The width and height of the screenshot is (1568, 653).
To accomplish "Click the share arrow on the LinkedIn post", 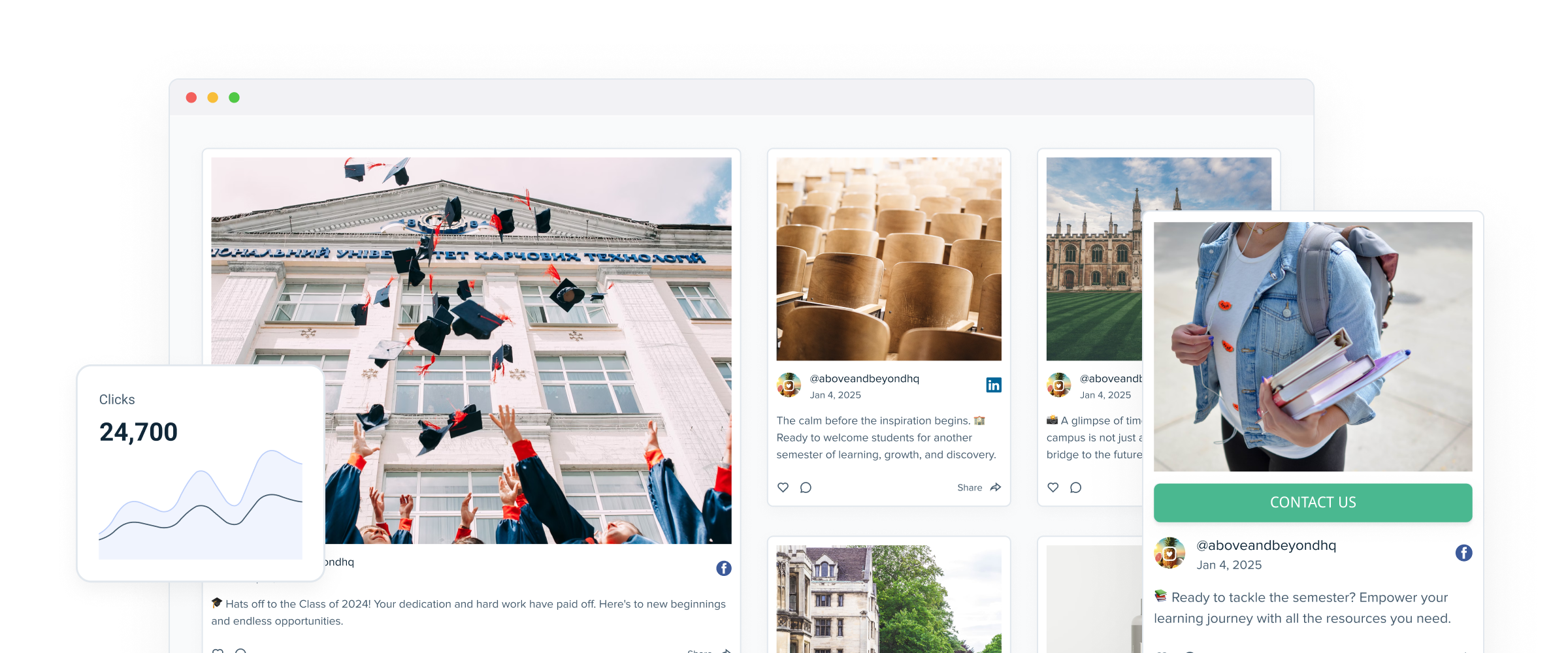I will click(x=995, y=487).
